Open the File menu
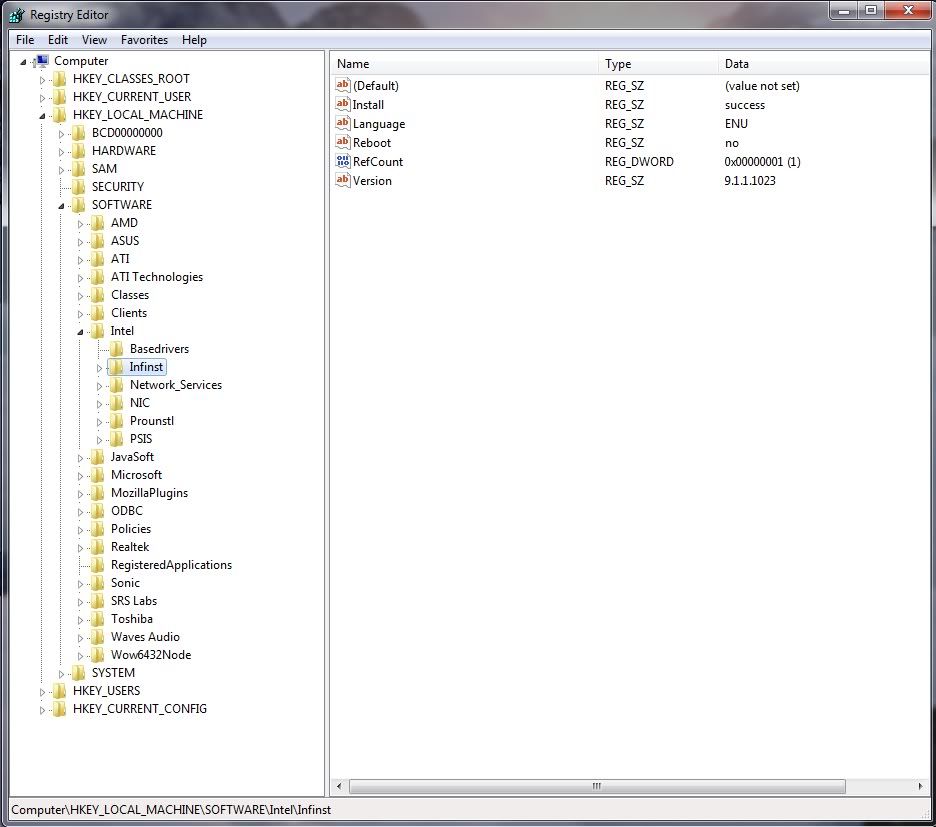Image resolution: width=936 pixels, height=827 pixels. click(x=25, y=39)
